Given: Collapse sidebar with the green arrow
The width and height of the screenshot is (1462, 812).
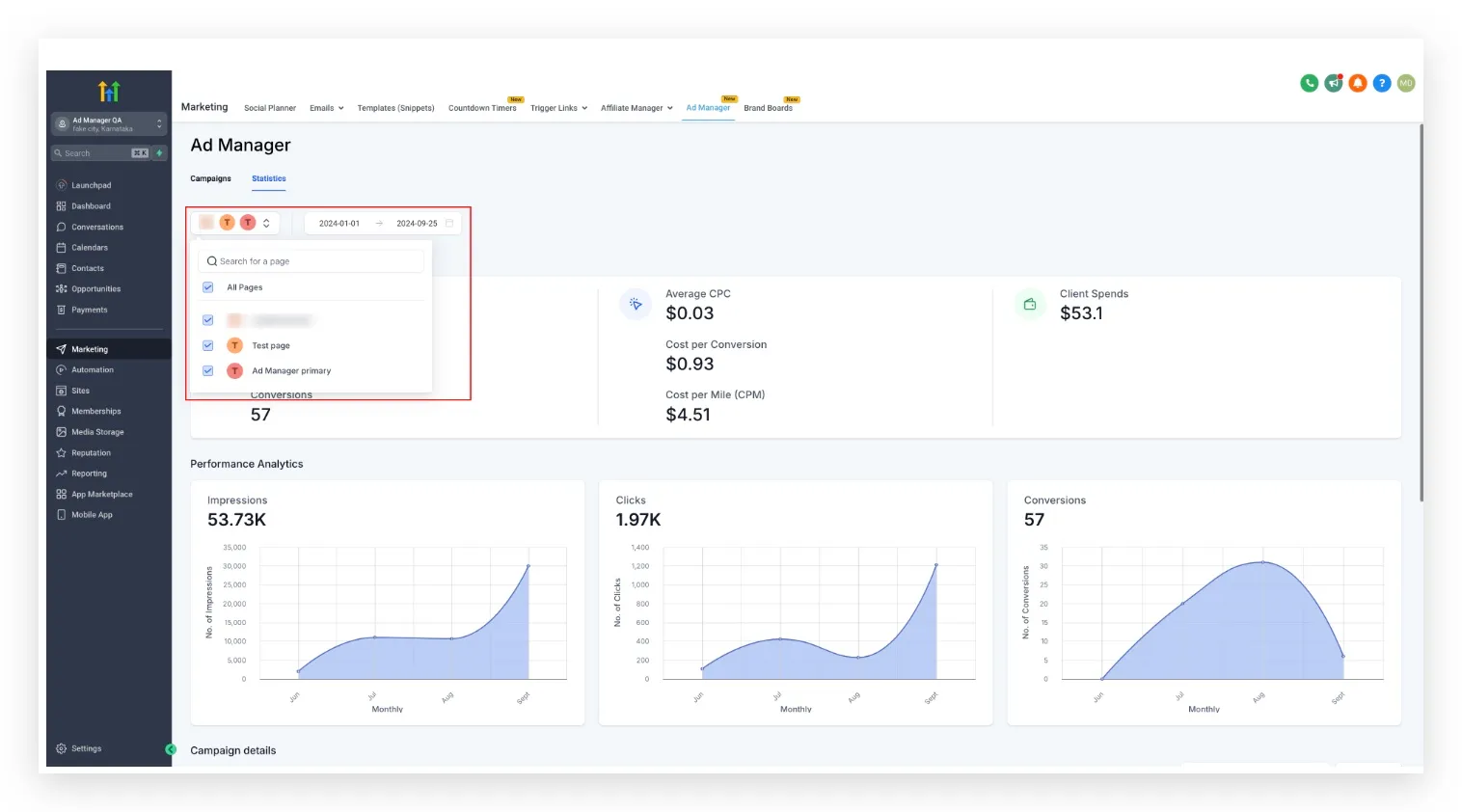Looking at the screenshot, I should tap(171, 749).
